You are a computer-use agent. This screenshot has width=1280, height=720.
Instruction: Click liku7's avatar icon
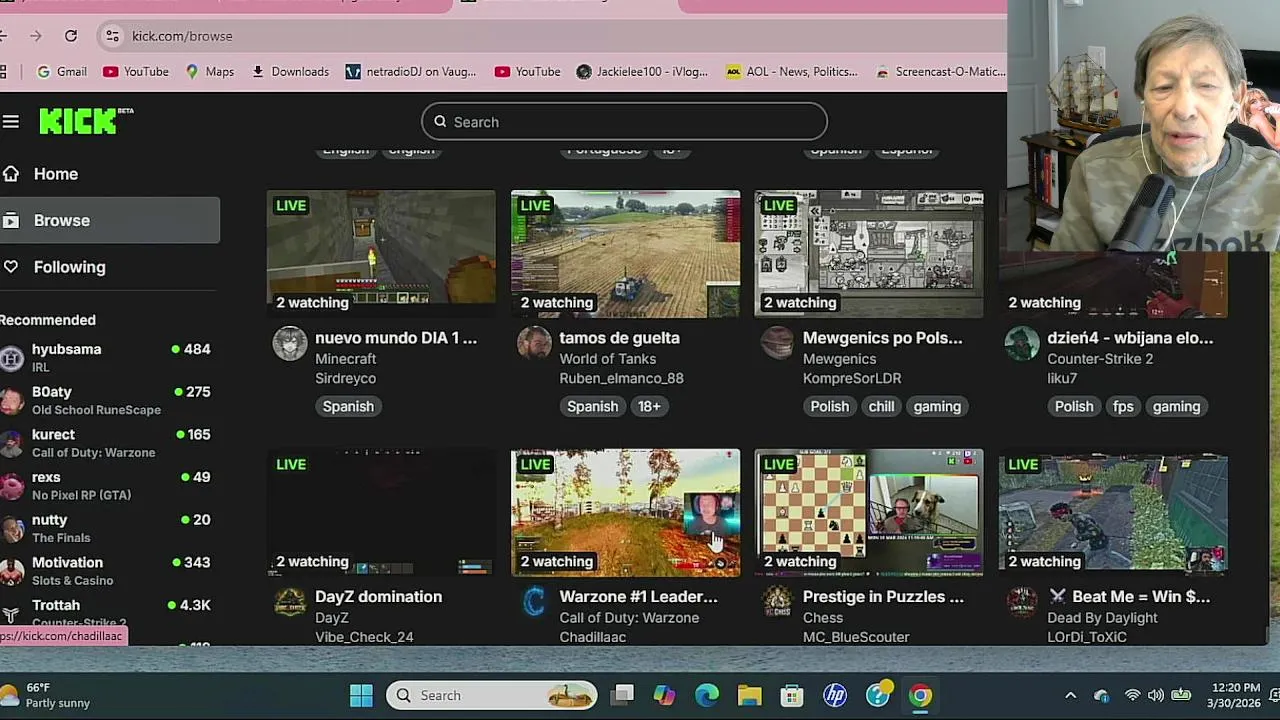pos(1022,344)
